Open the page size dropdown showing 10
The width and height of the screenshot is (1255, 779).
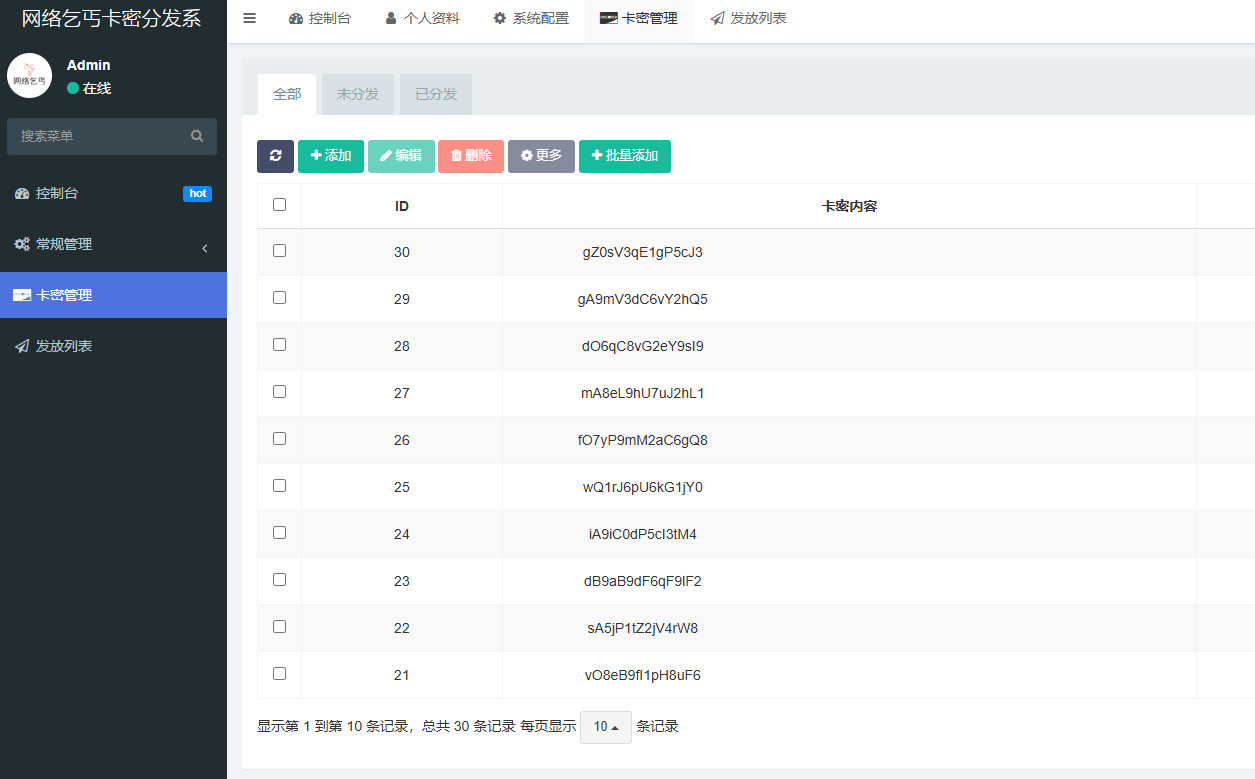click(605, 727)
